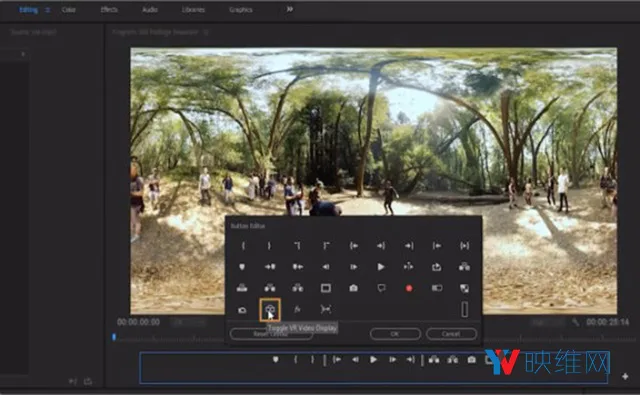Click the highlighted Toggle VR Video Display icon
Screen dimensions: 640x395
point(270,310)
